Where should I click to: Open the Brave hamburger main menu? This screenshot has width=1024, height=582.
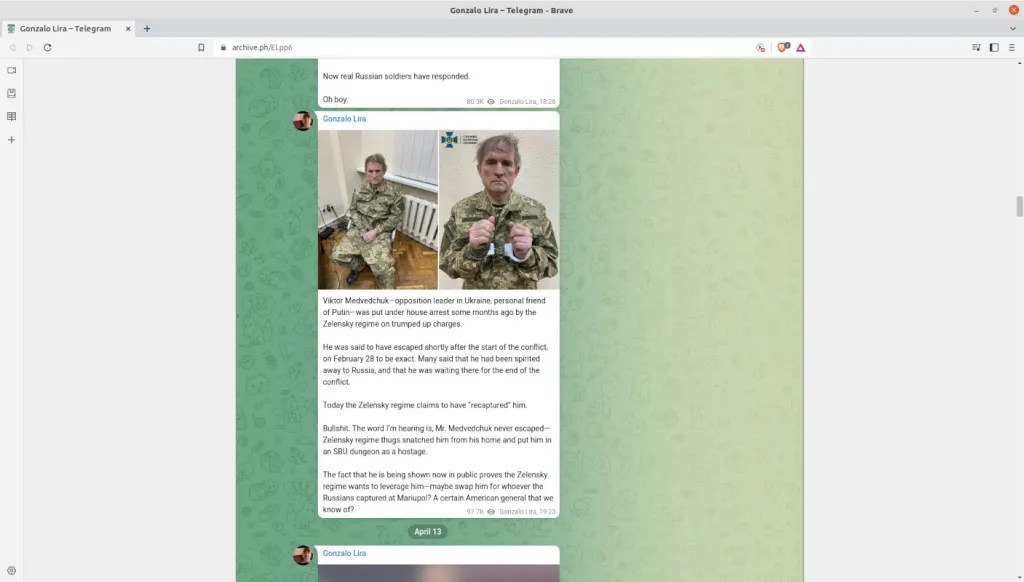[1012, 47]
